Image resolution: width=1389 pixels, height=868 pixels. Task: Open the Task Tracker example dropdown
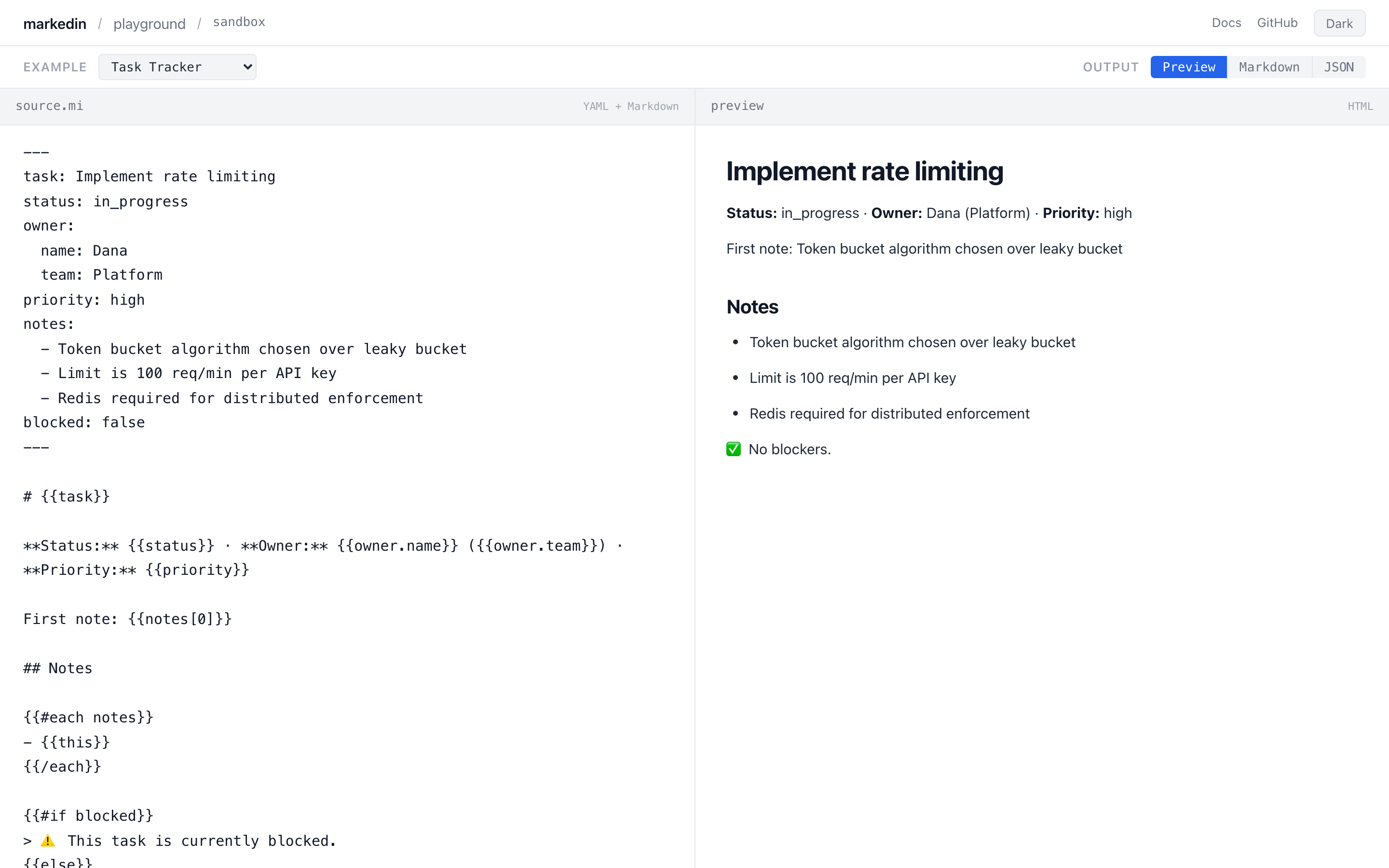177,67
